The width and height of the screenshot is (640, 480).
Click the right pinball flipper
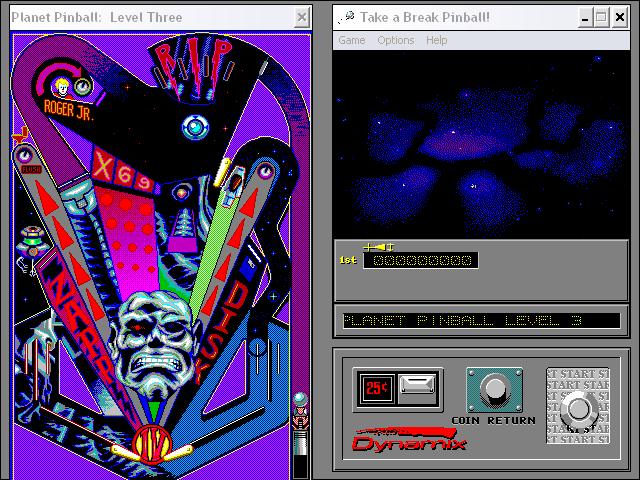click(178, 452)
